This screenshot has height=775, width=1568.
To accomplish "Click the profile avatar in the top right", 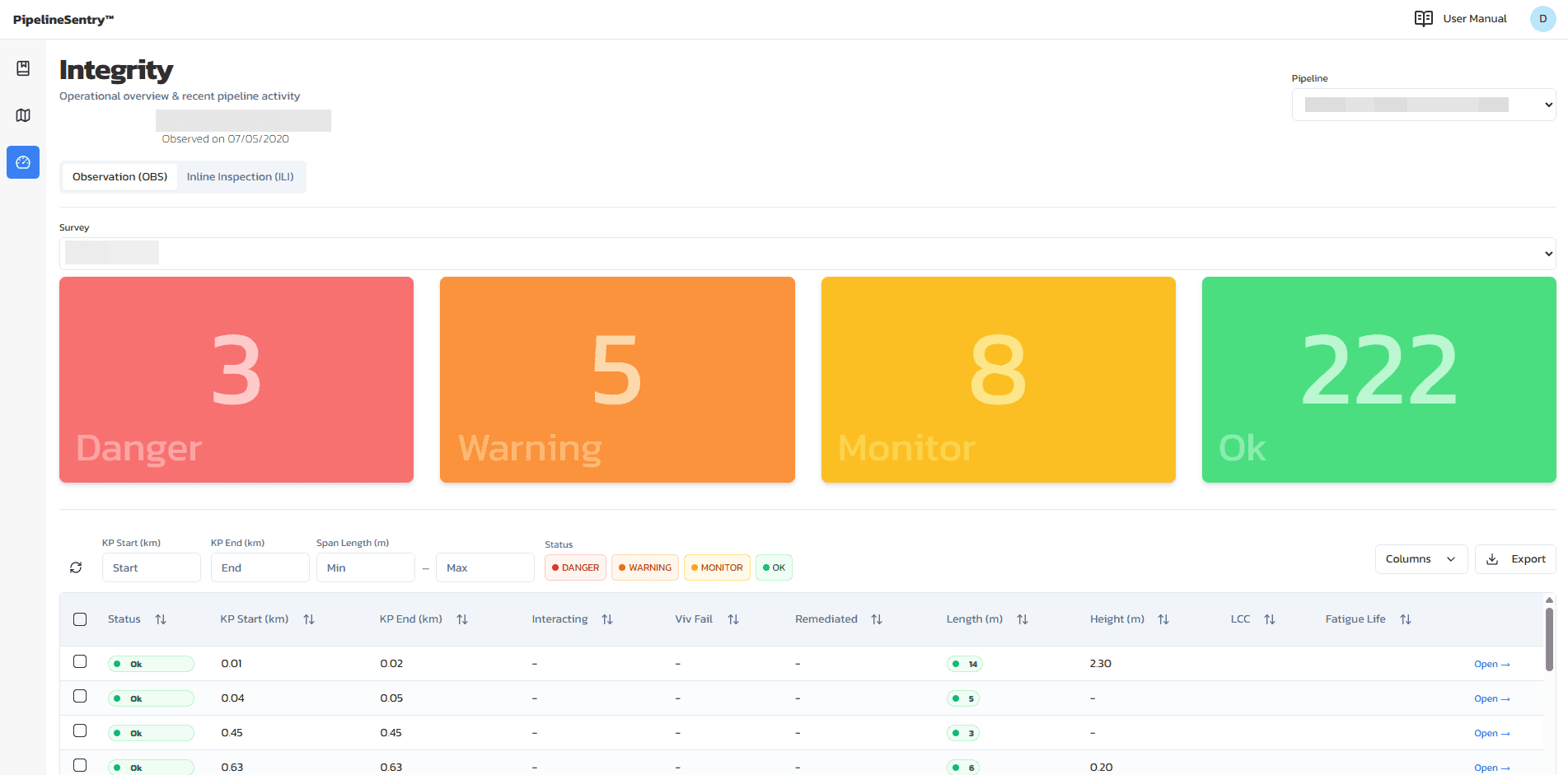I will (1542, 18).
